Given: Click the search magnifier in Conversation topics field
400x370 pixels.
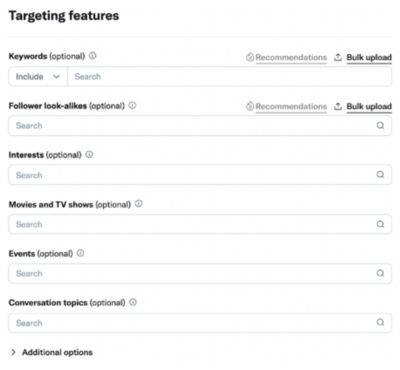Looking at the screenshot, I should [x=380, y=322].
